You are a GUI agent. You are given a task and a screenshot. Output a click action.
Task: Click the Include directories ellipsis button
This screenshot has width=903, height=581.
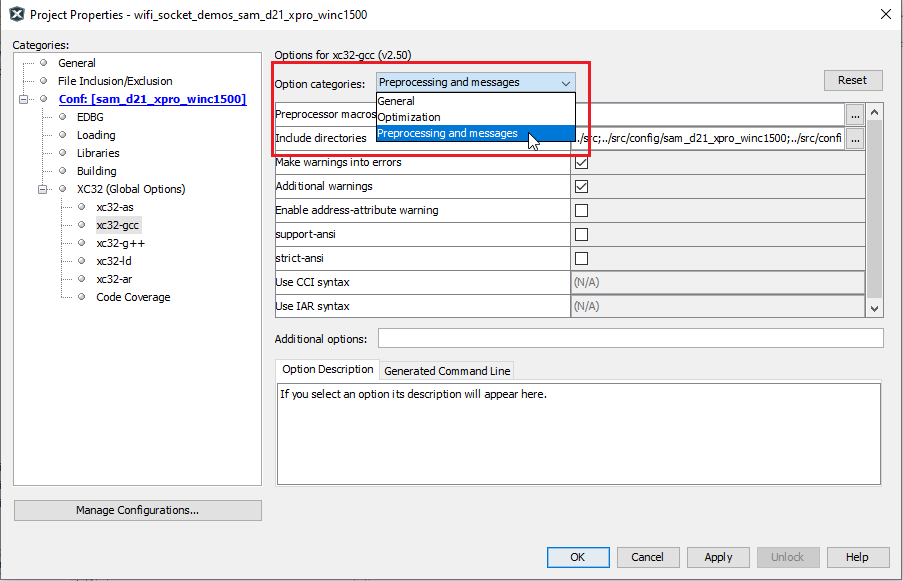click(x=856, y=138)
